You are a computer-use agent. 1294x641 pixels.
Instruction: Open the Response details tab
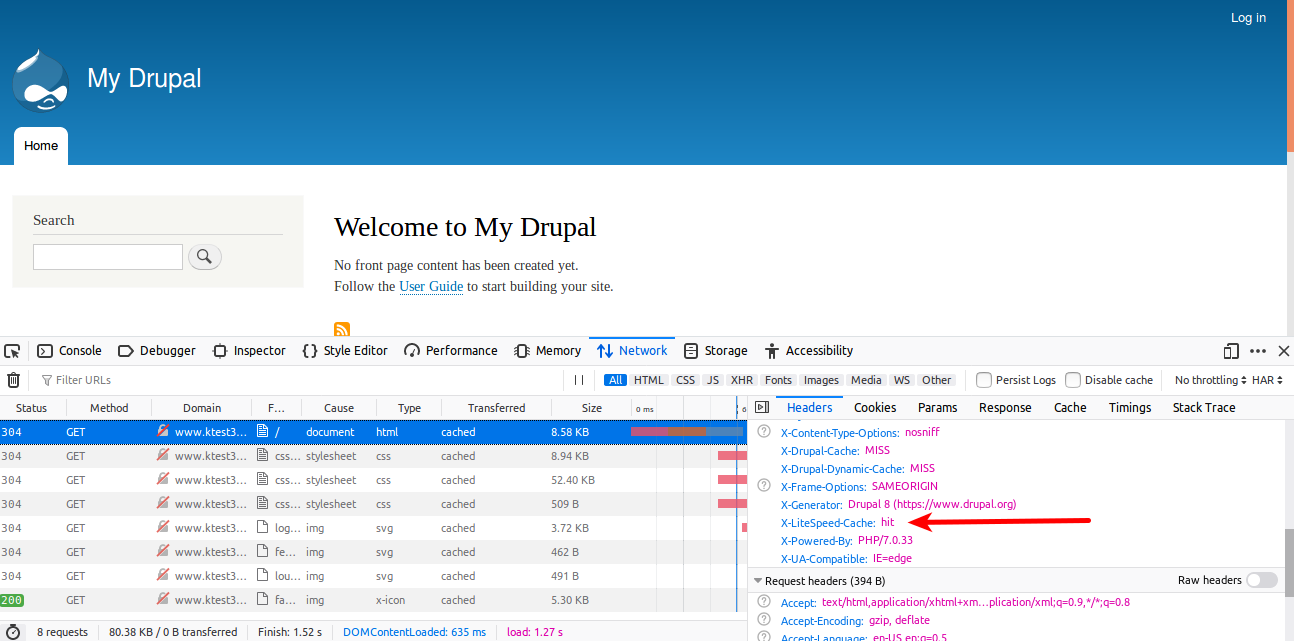(x=1005, y=407)
